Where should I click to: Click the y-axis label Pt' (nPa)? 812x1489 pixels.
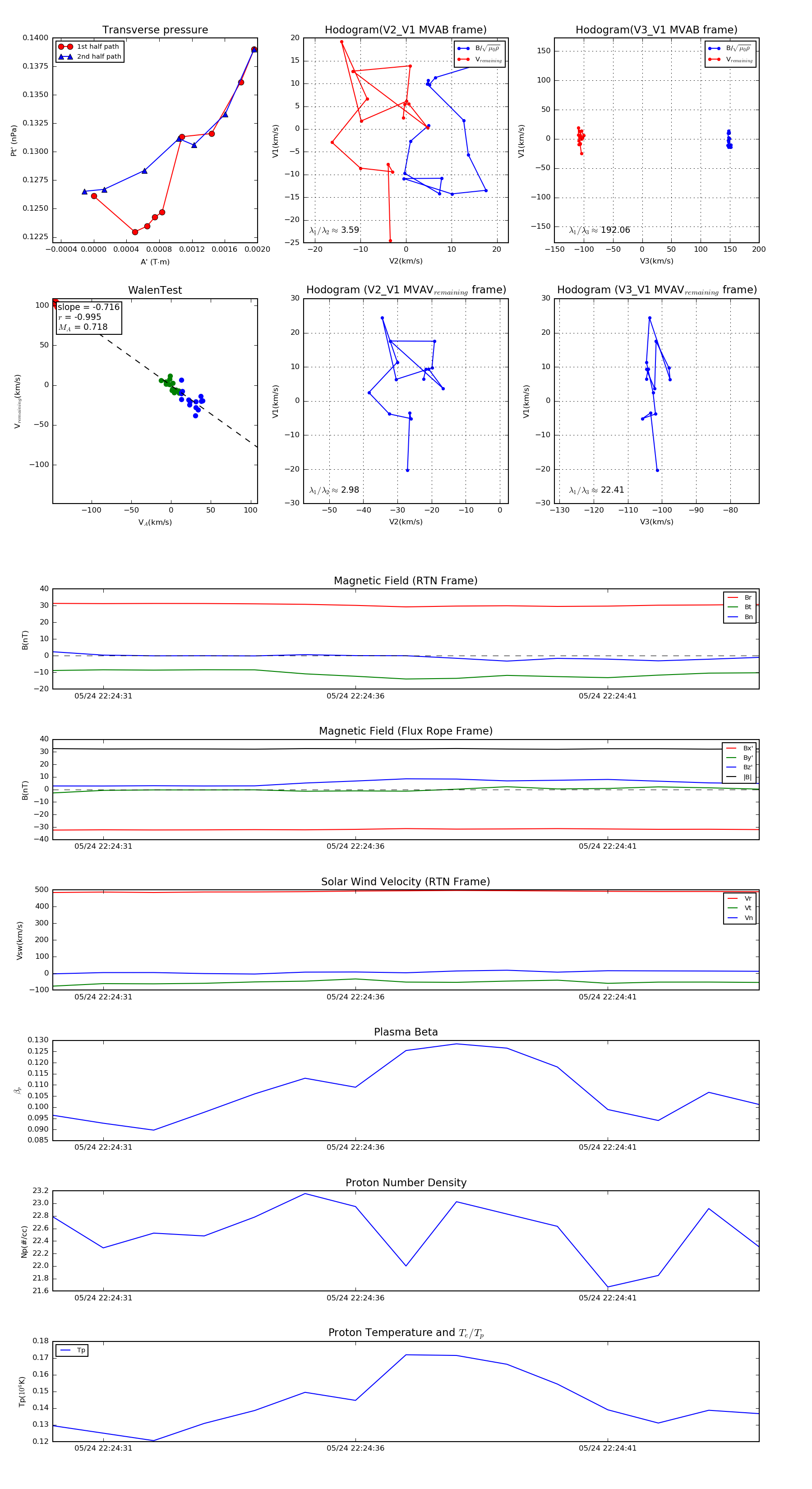(14, 140)
